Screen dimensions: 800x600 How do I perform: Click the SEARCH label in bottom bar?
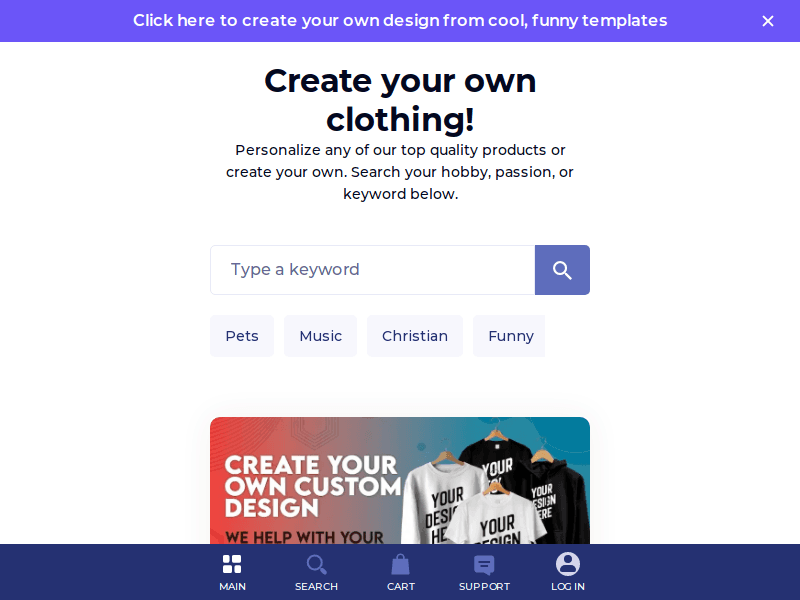(x=316, y=587)
